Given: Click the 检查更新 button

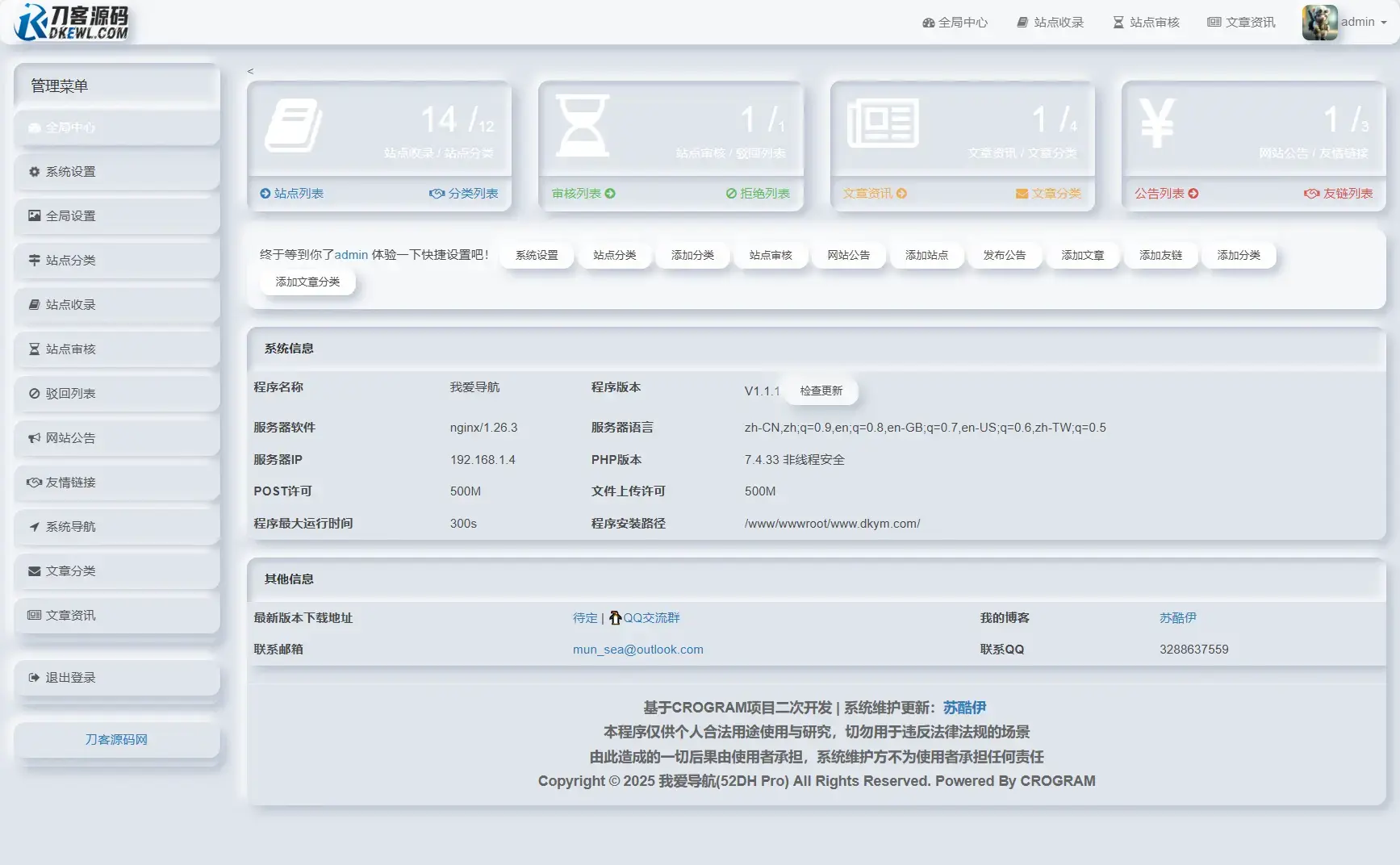Looking at the screenshot, I should [821, 391].
